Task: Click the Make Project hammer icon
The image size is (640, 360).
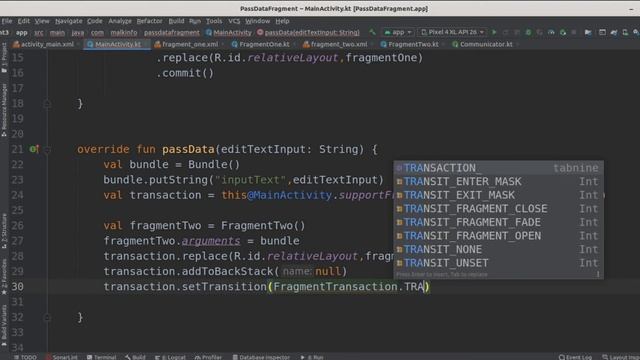Action: pyautogui.click(x=372, y=32)
